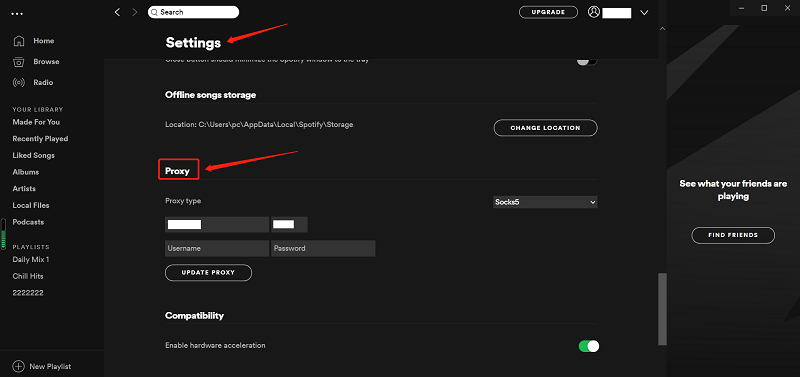Click the Search field
This screenshot has height=377, width=800.
[193, 12]
